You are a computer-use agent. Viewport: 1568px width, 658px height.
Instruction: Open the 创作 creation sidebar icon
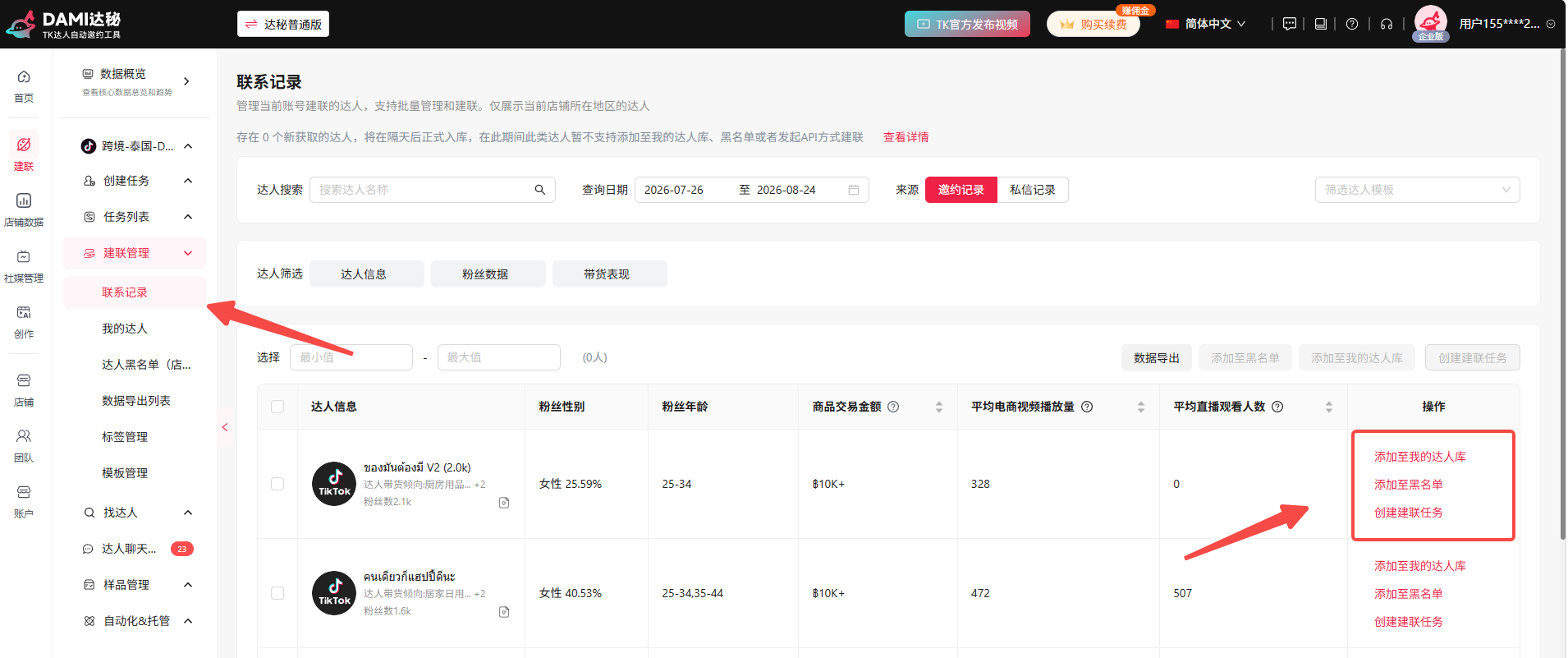[24, 322]
